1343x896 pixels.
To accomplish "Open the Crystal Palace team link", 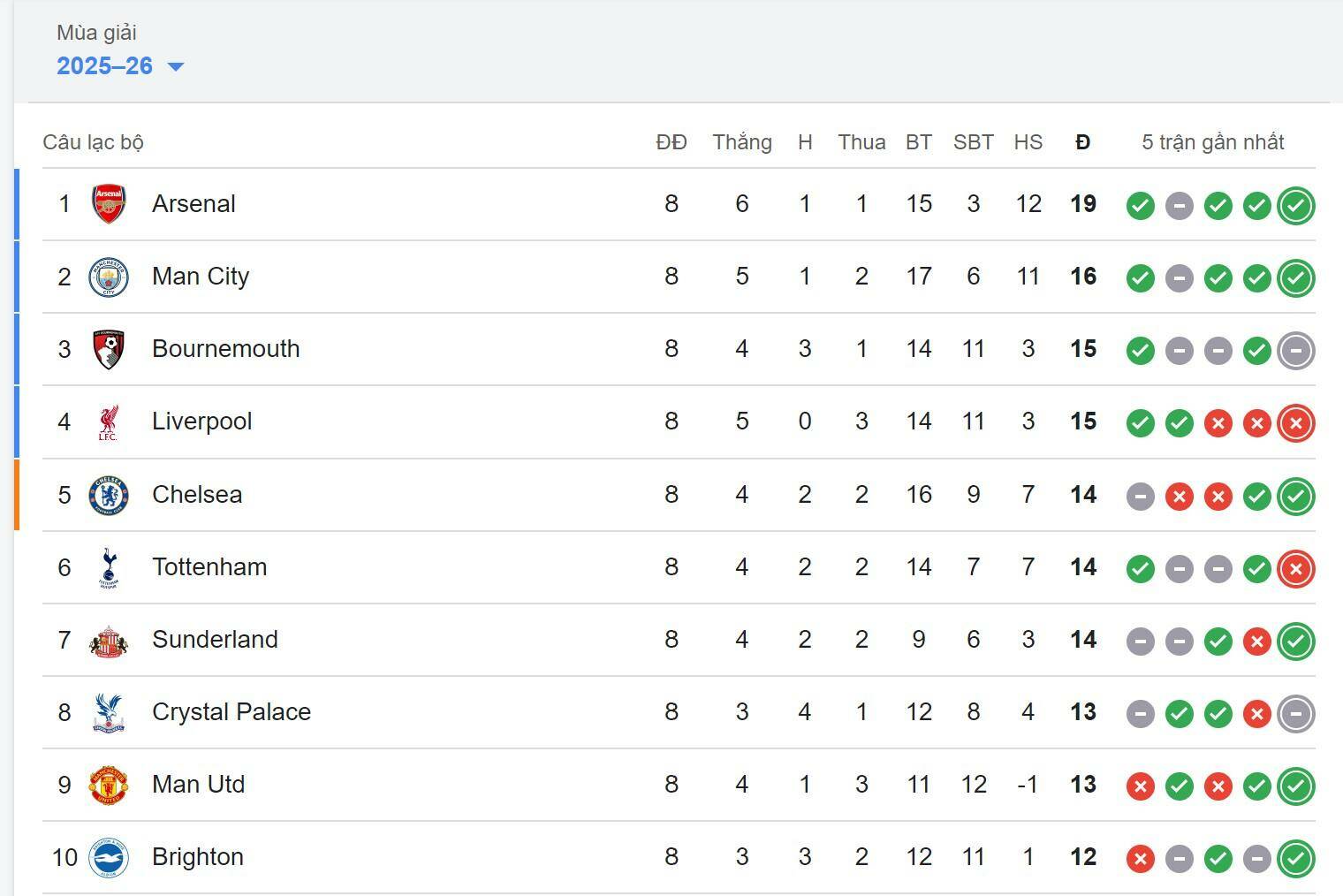I will 231,712.
